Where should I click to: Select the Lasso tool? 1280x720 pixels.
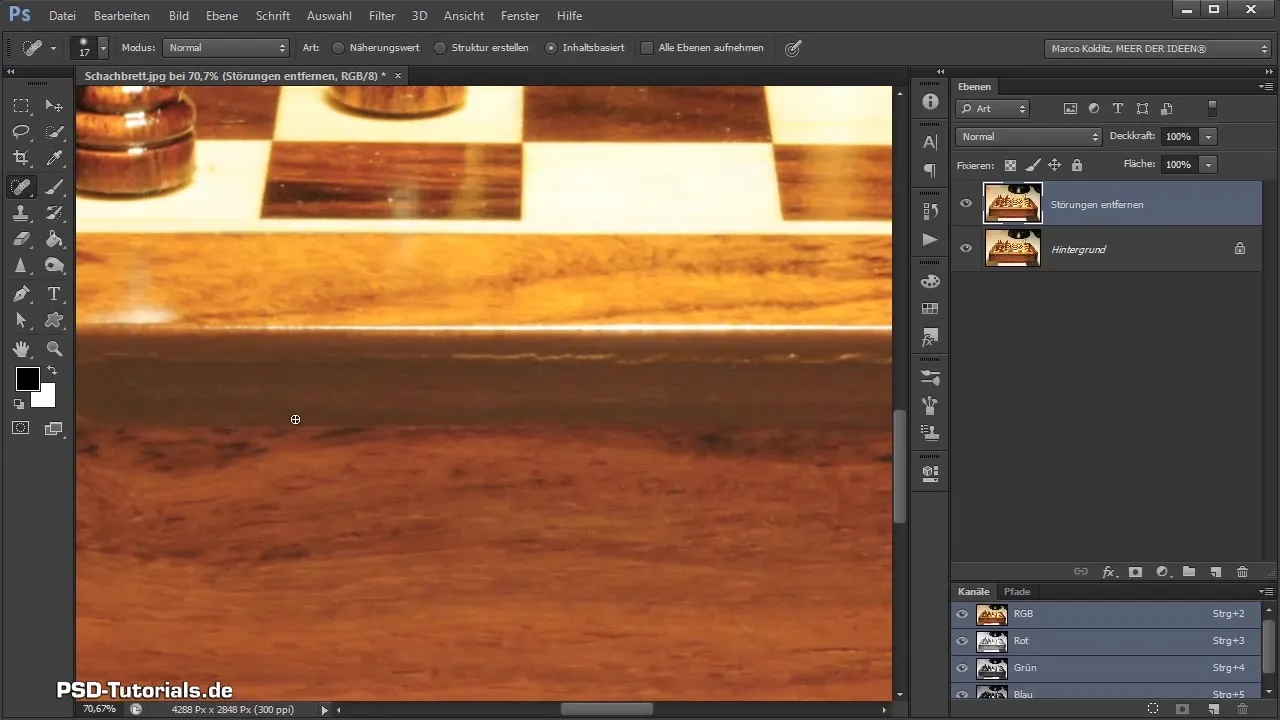pos(21,132)
